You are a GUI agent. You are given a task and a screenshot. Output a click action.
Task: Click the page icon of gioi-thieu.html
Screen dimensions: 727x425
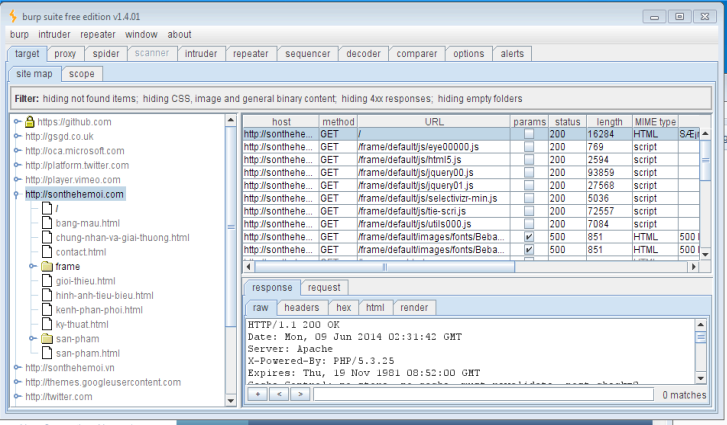click(47, 281)
